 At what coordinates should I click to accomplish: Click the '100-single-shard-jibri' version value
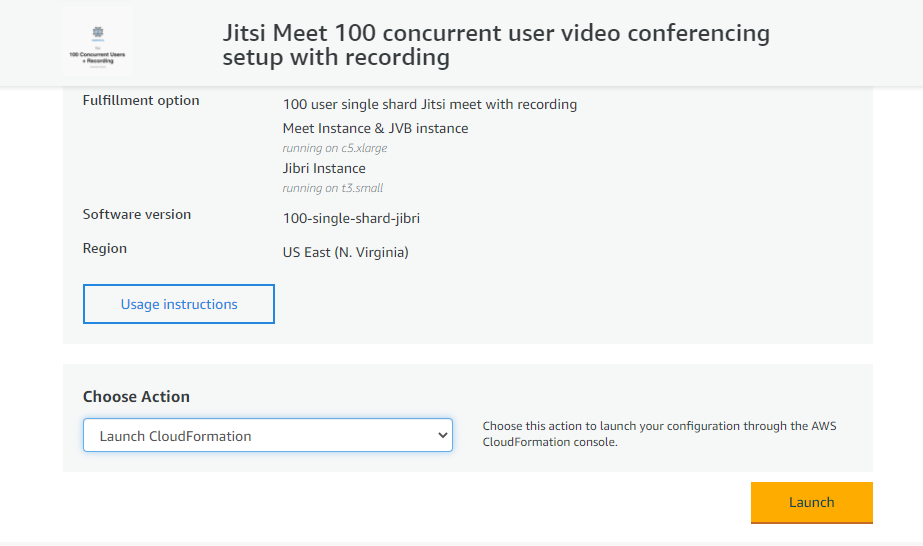[x=344, y=218]
